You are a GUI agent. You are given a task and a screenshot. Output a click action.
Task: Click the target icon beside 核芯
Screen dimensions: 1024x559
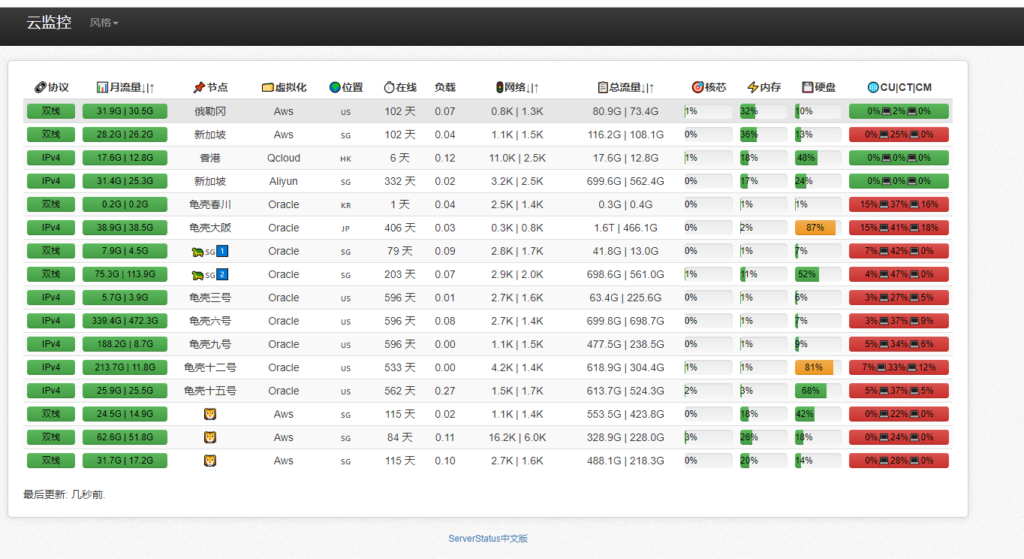(x=697, y=88)
